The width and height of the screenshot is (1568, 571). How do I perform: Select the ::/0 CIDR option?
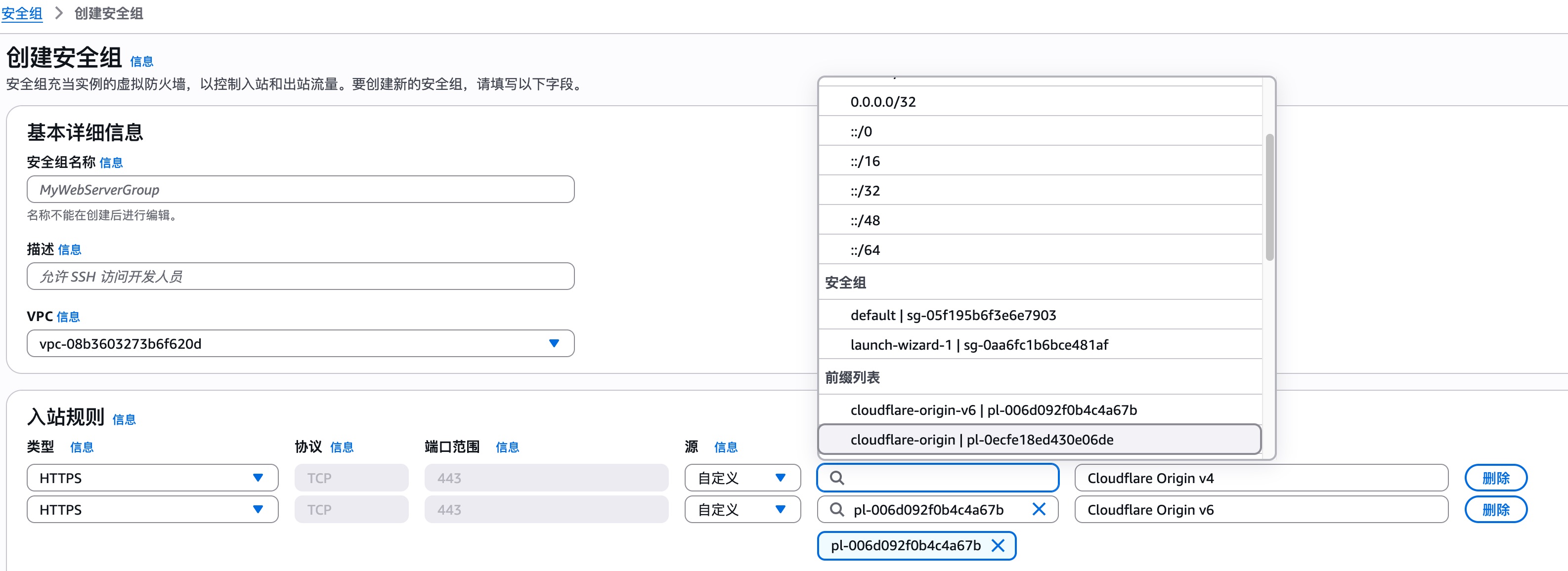point(861,131)
